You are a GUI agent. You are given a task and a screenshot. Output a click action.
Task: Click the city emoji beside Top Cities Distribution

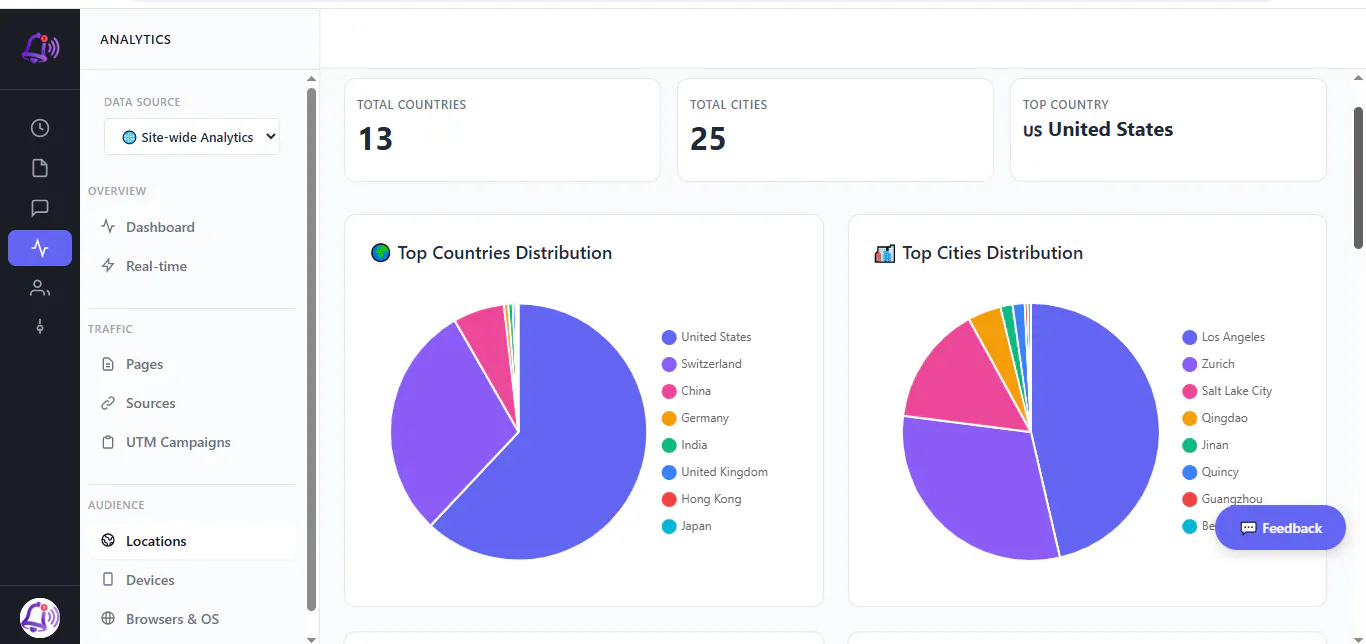pyautogui.click(x=884, y=253)
